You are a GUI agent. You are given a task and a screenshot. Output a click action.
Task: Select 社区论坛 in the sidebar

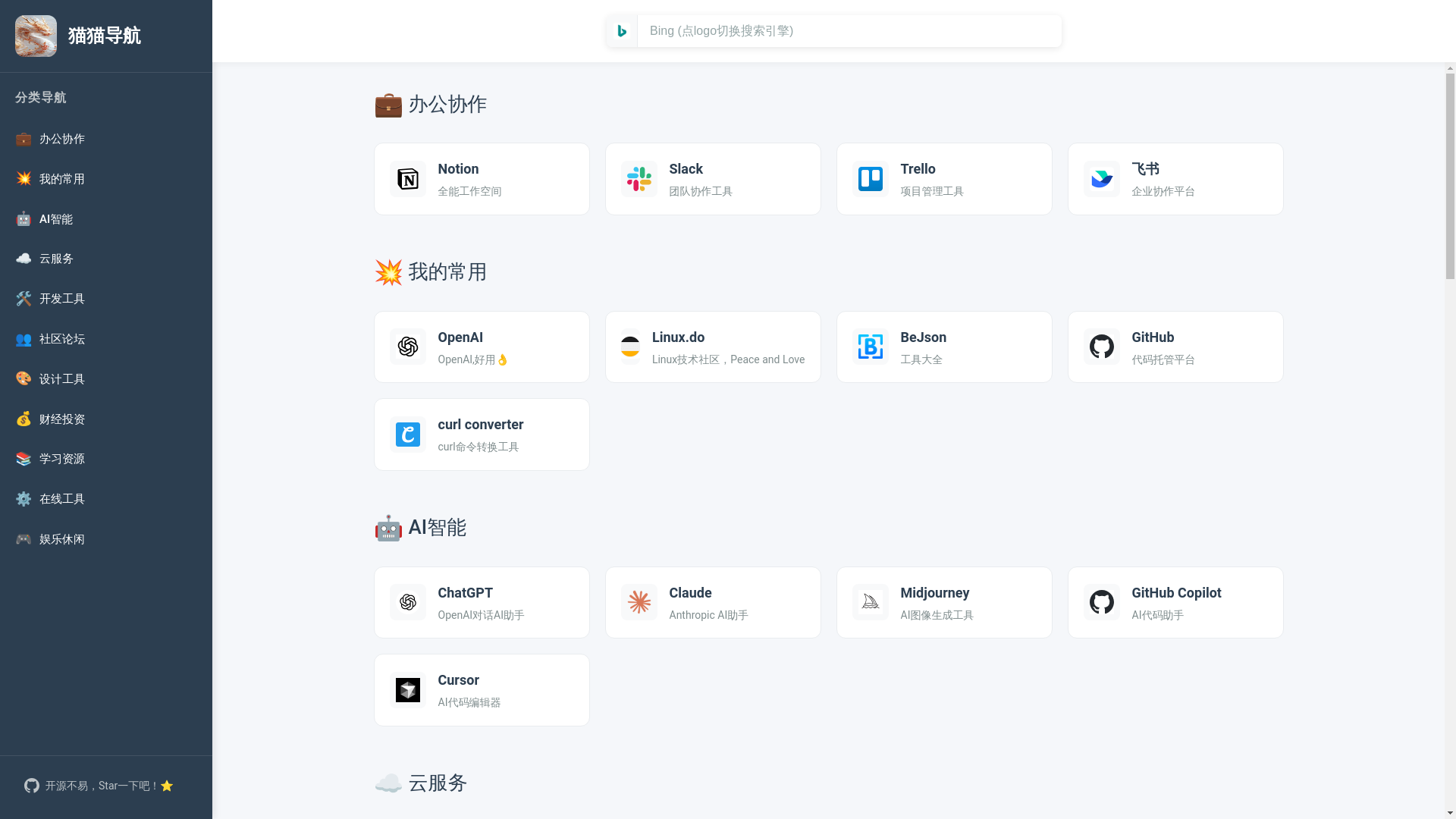tap(106, 339)
